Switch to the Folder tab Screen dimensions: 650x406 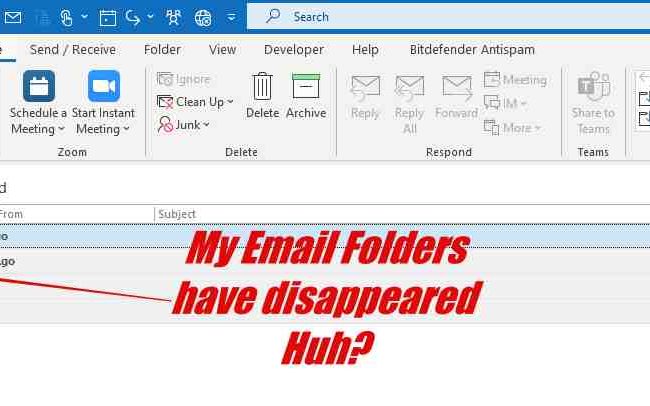(162, 50)
